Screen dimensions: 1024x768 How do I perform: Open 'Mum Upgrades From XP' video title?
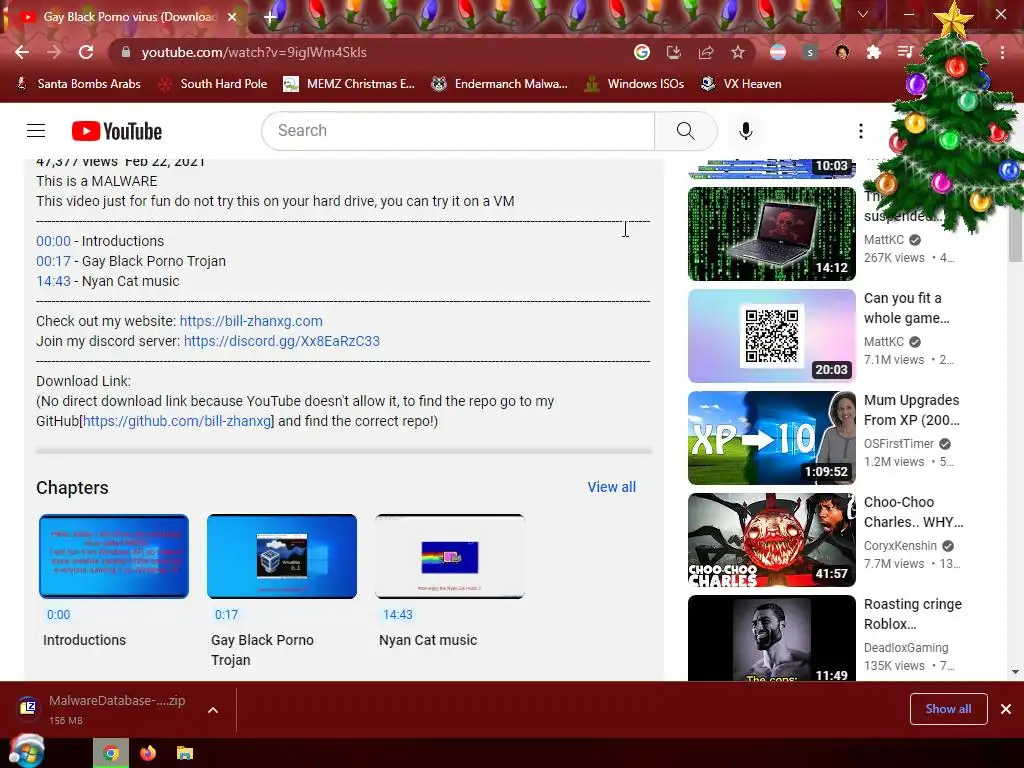912,410
